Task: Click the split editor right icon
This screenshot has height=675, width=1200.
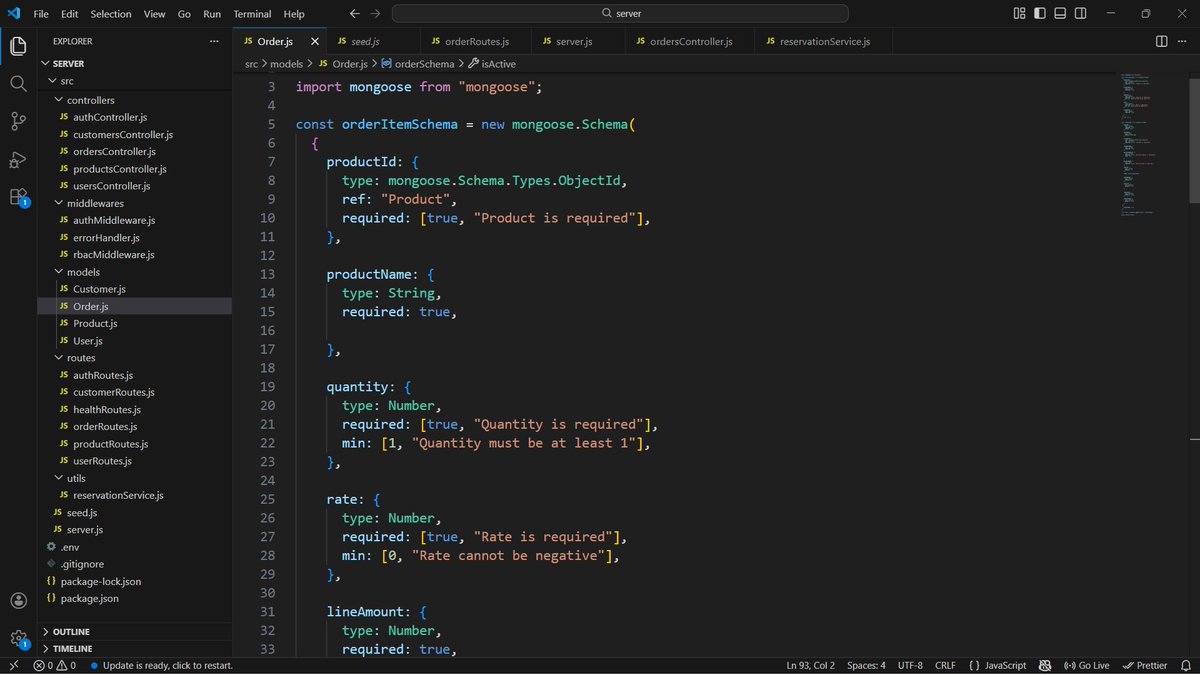Action: coord(1161,41)
